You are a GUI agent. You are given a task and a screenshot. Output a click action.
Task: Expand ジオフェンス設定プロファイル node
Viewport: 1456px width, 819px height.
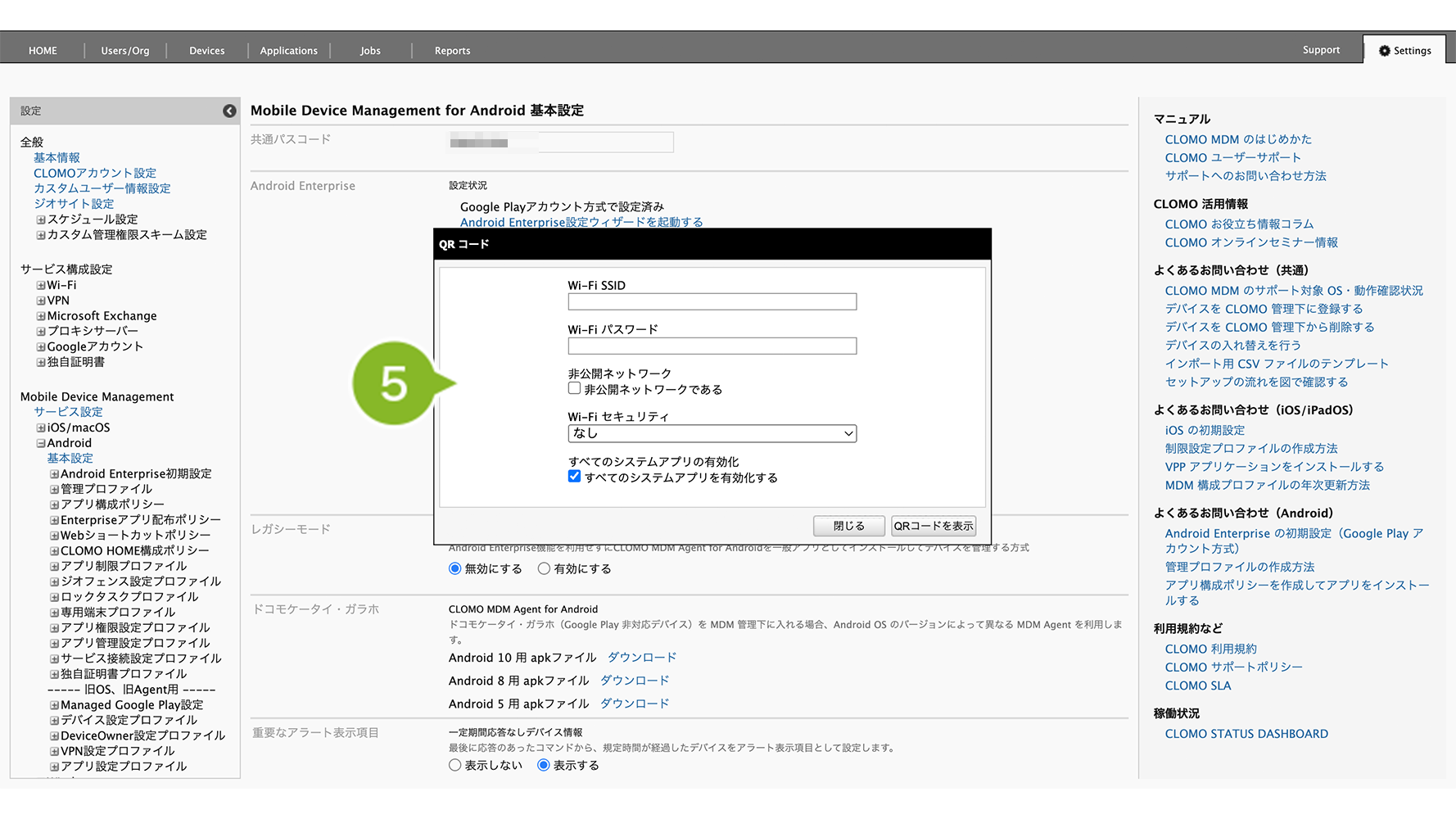pyautogui.click(x=54, y=581)
